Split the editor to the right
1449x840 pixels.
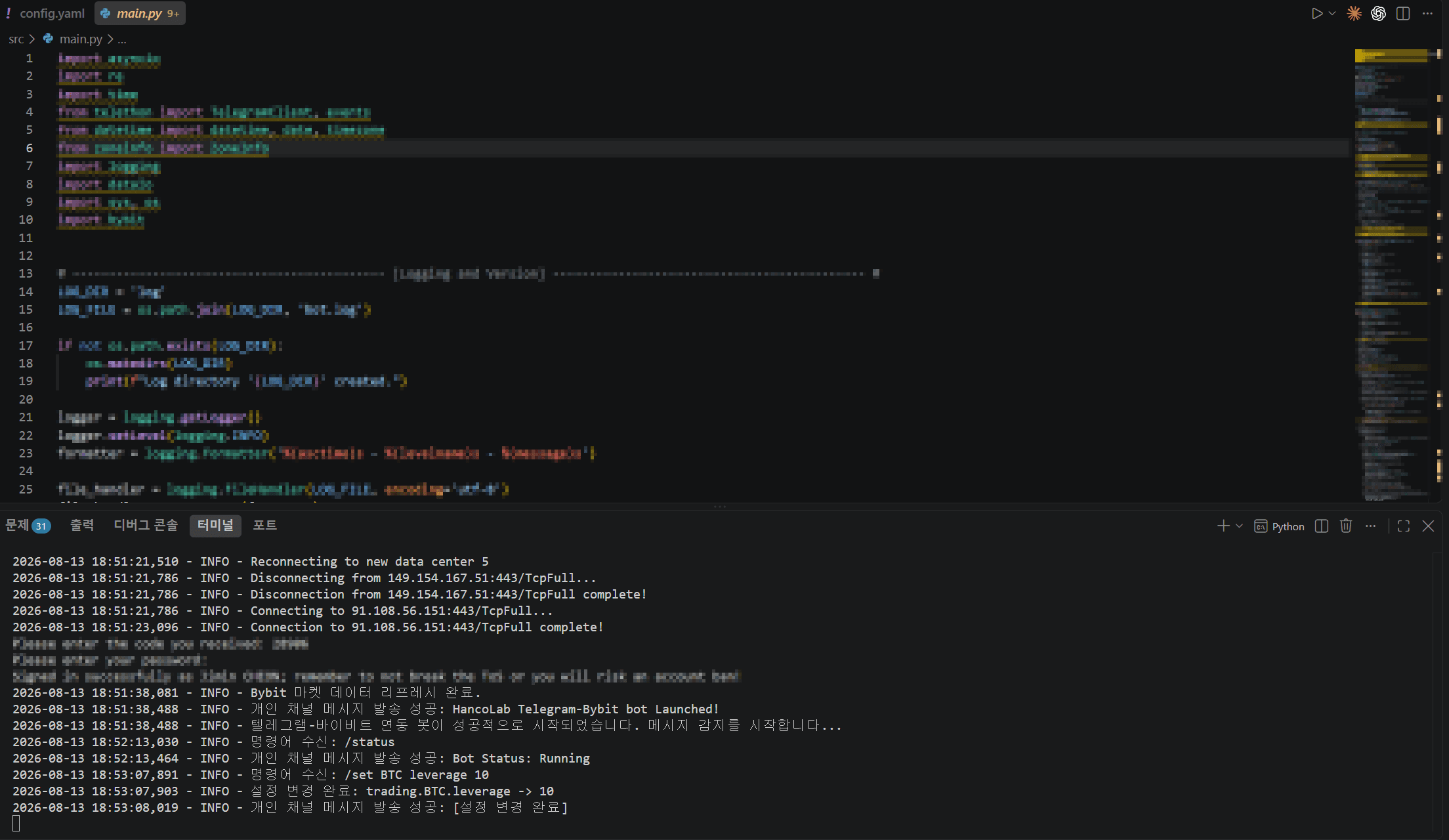(x=1403, y=14)
